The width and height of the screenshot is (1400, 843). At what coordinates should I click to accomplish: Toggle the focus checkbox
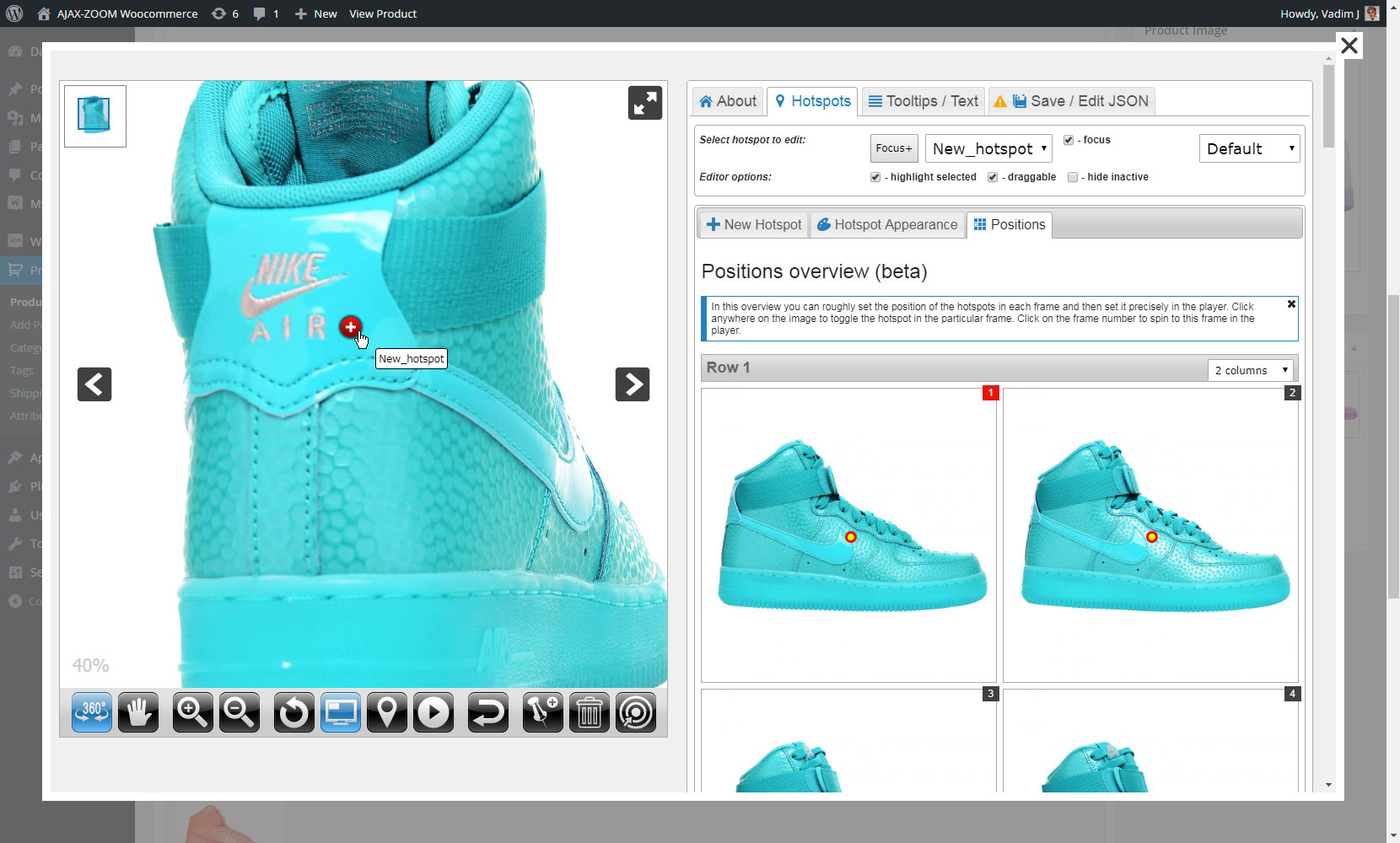coord(1069,140)
